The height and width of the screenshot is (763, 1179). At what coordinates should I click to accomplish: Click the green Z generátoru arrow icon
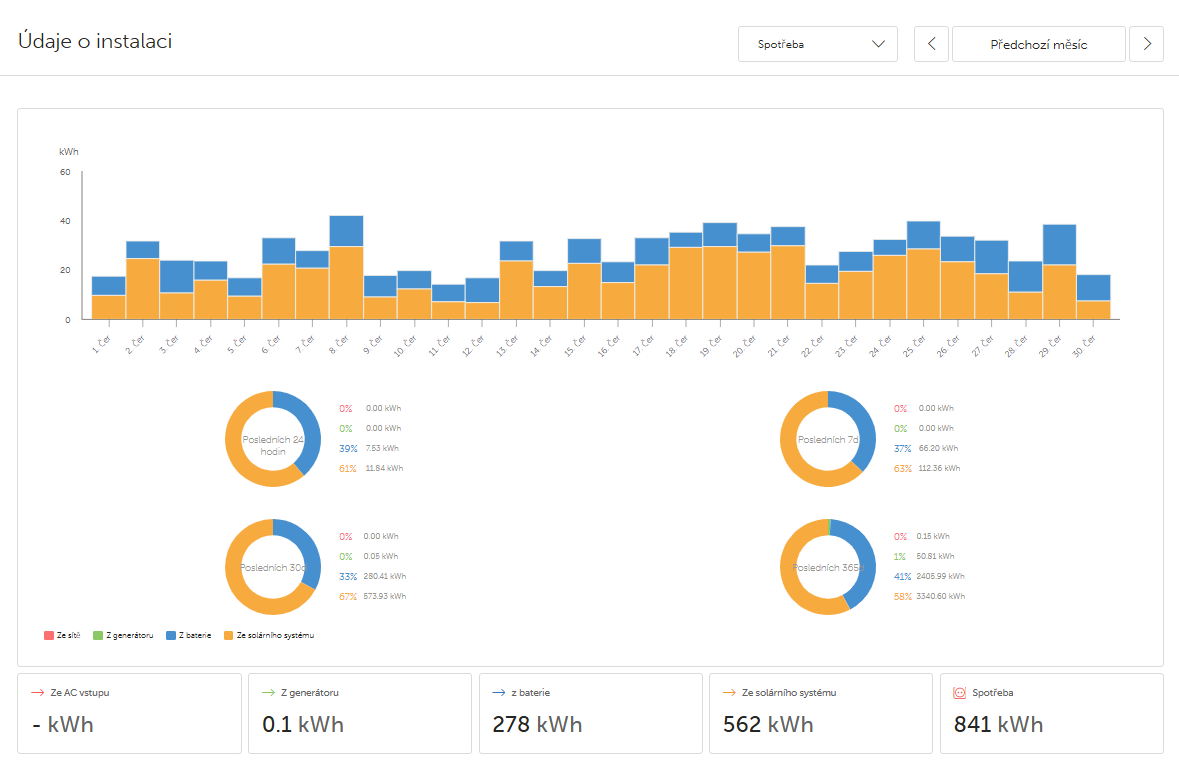[268, 692]
